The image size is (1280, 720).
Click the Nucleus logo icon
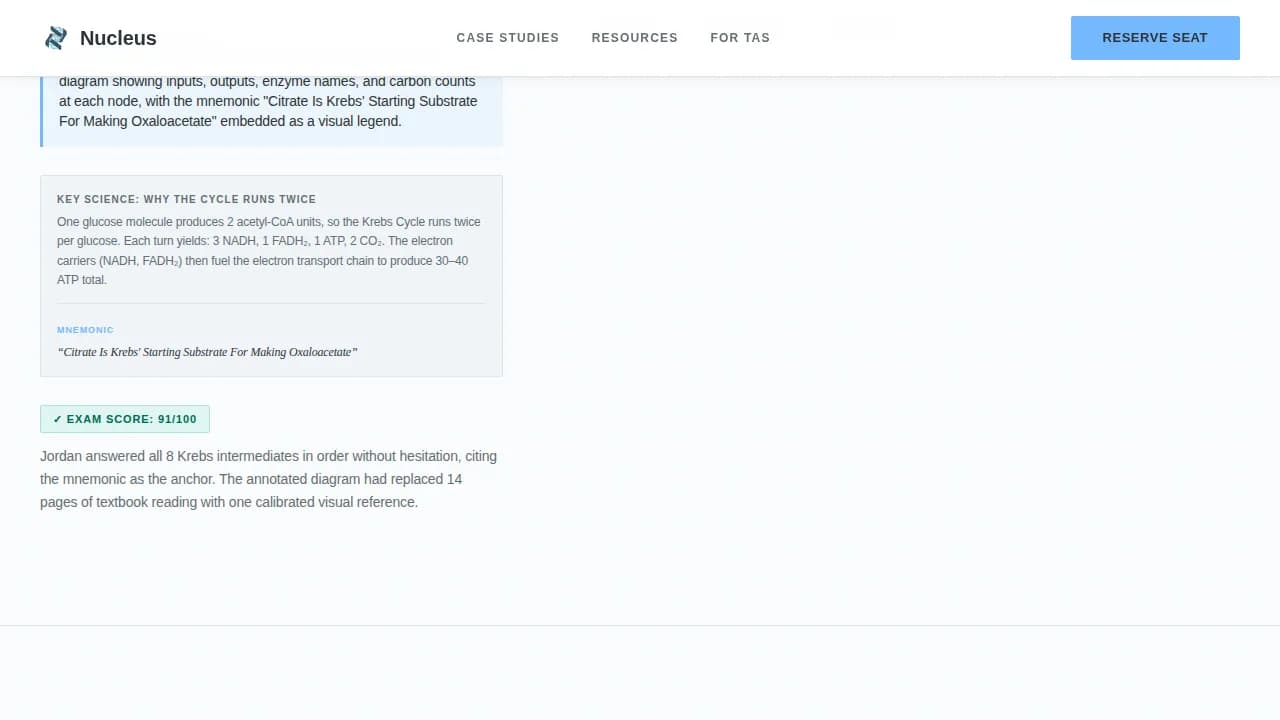point(56,38)
